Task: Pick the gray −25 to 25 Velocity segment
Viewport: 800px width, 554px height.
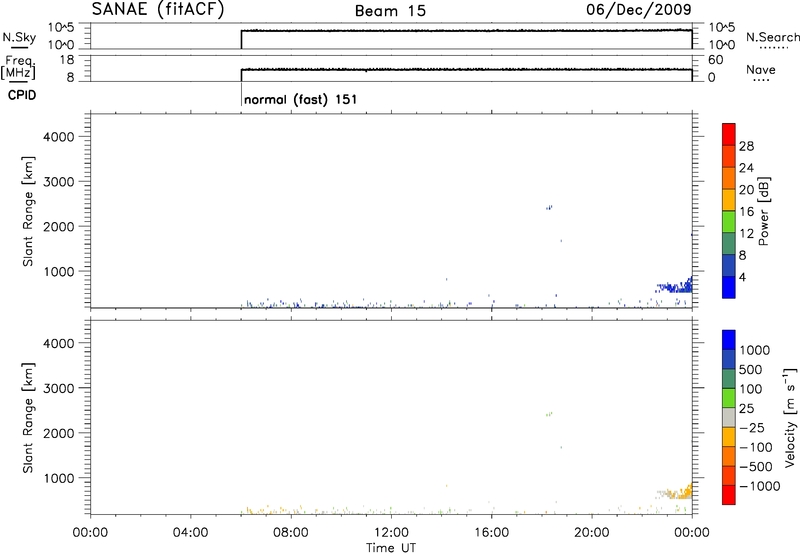Action: click(729, 417)
